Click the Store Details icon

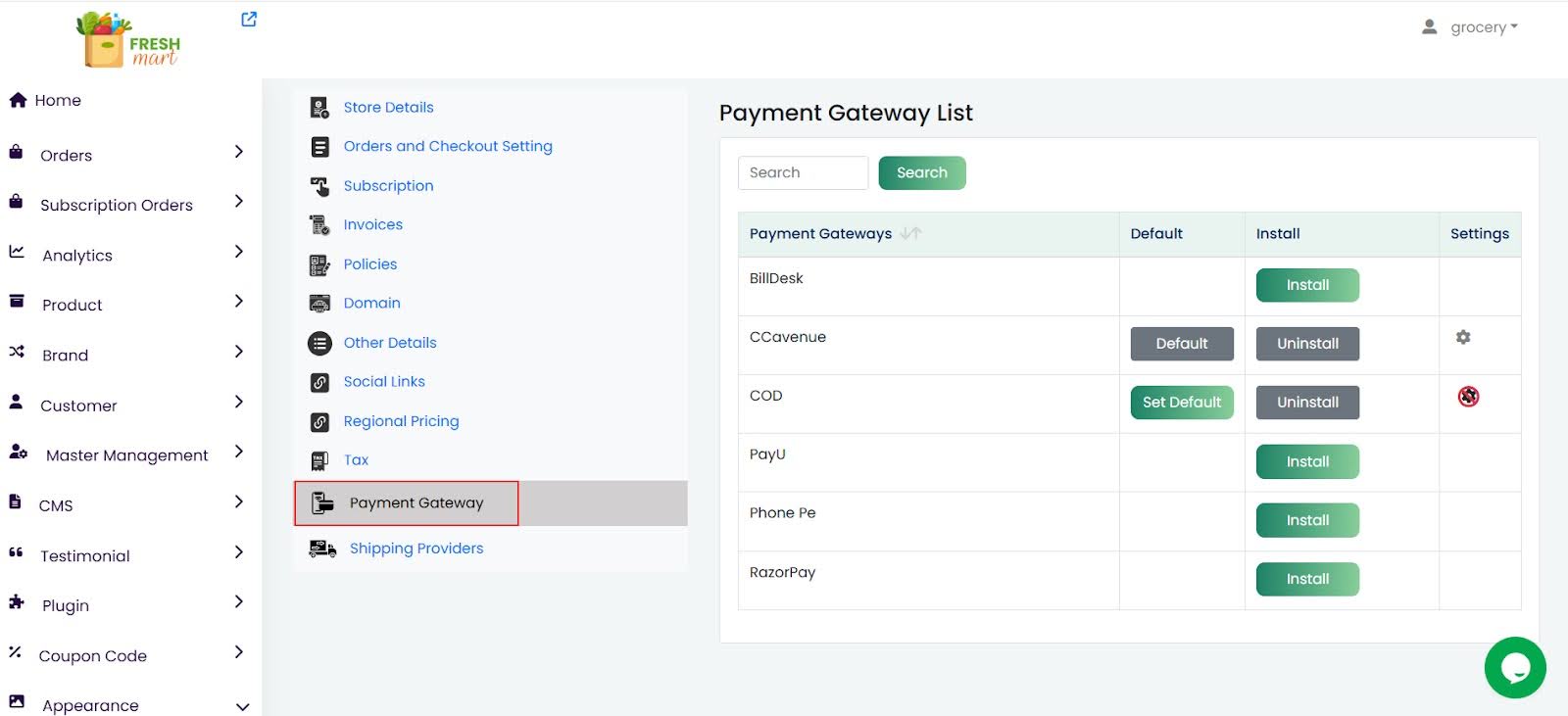point(319,108)
